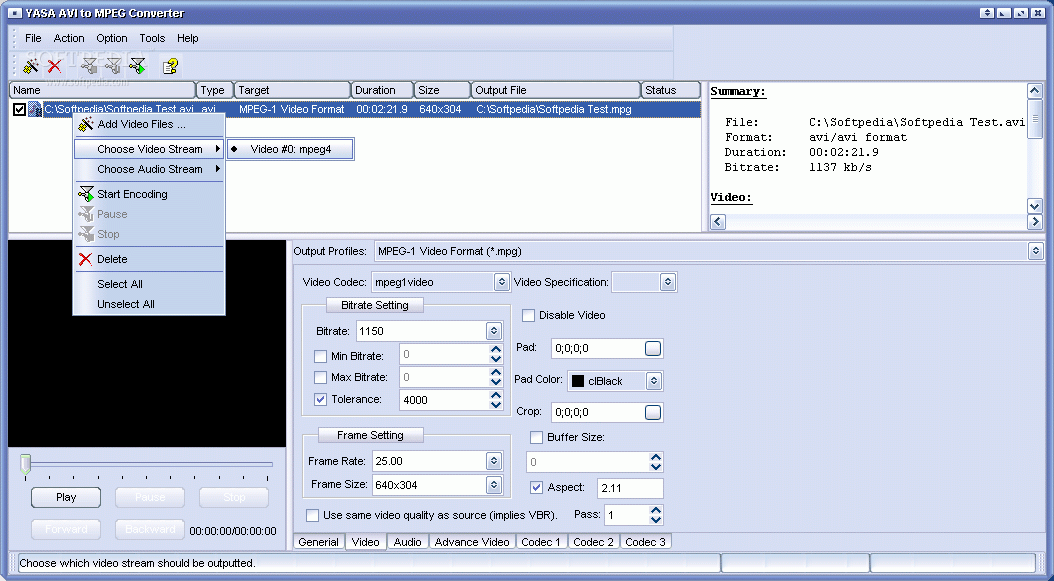Image resolution: width=1054 pixels, height=581 pixels.
Task: Click the green Start Encoding toolbar icon
Action: coord(137,66)
